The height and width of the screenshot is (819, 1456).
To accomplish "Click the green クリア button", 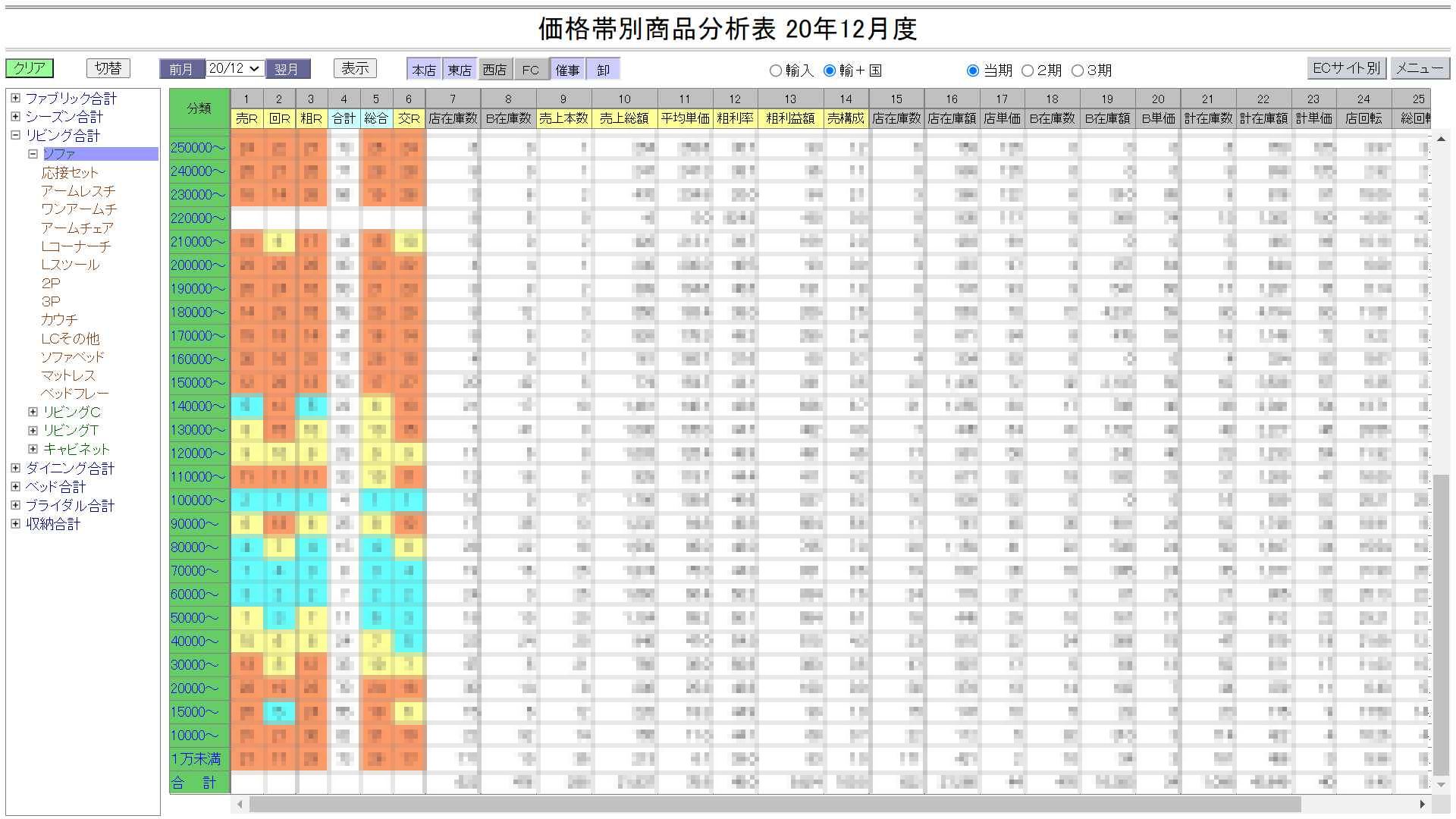I will pos(30,68).
